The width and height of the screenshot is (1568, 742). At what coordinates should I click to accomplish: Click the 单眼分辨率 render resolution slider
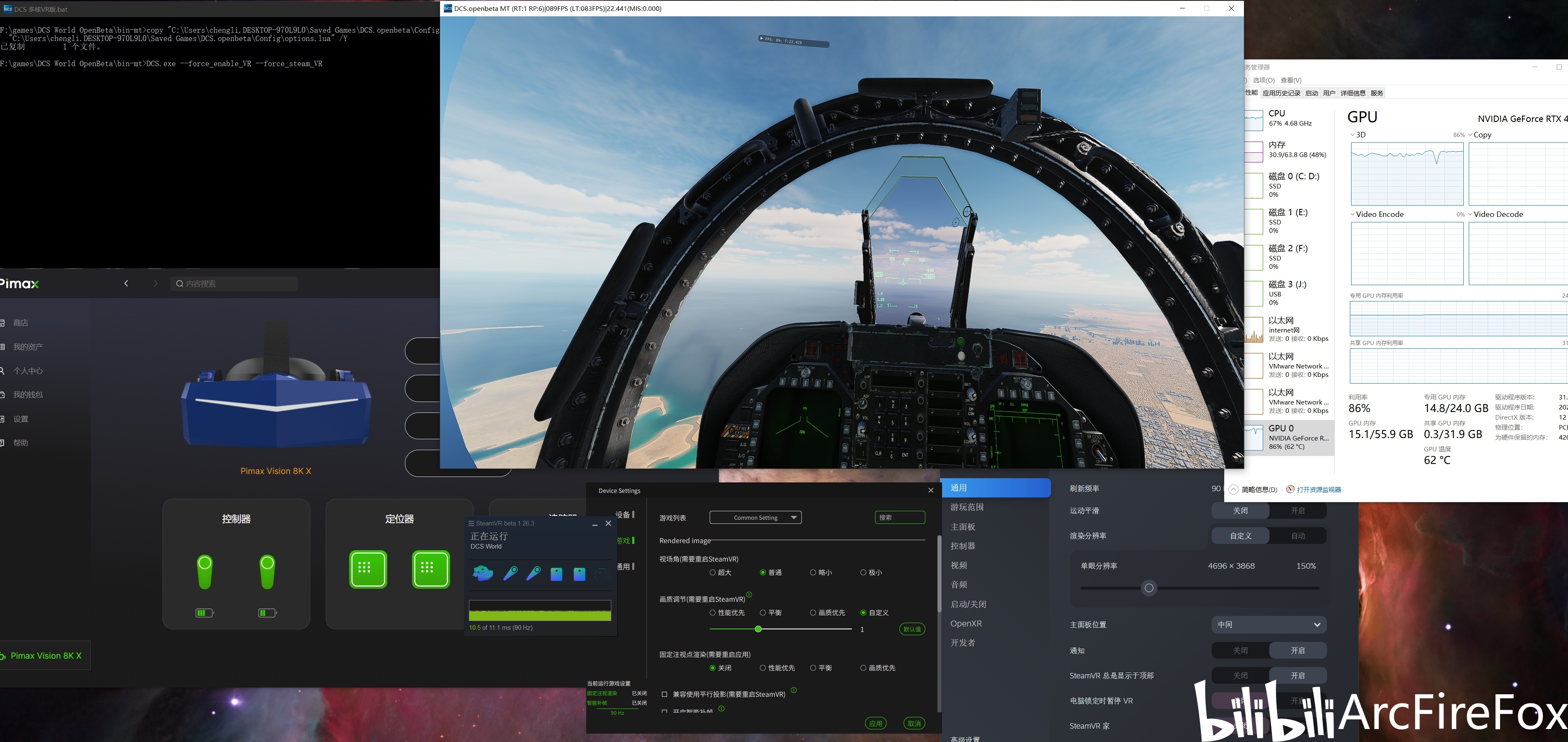pos(1148,588)
